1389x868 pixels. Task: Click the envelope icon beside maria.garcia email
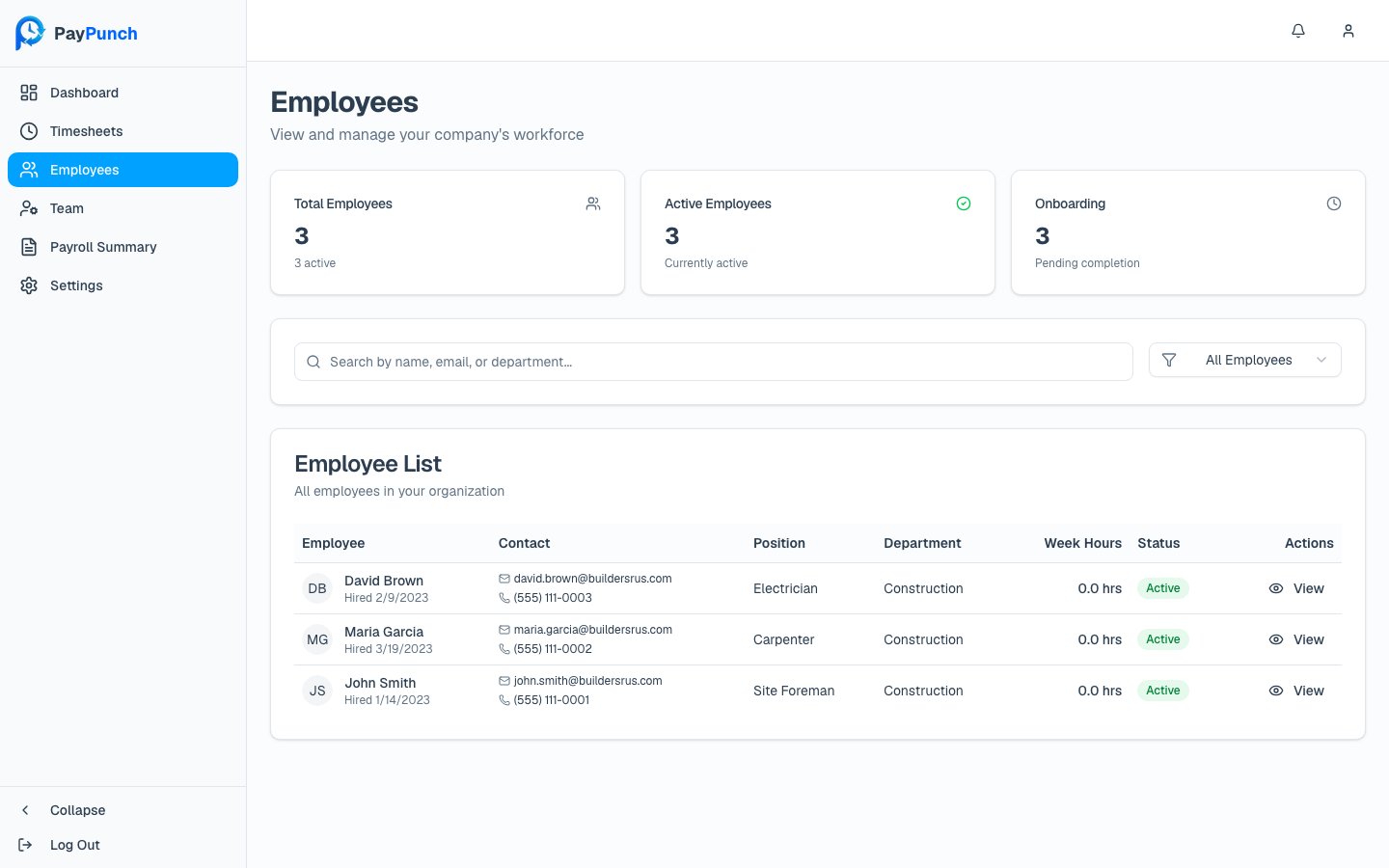(504, 630)
